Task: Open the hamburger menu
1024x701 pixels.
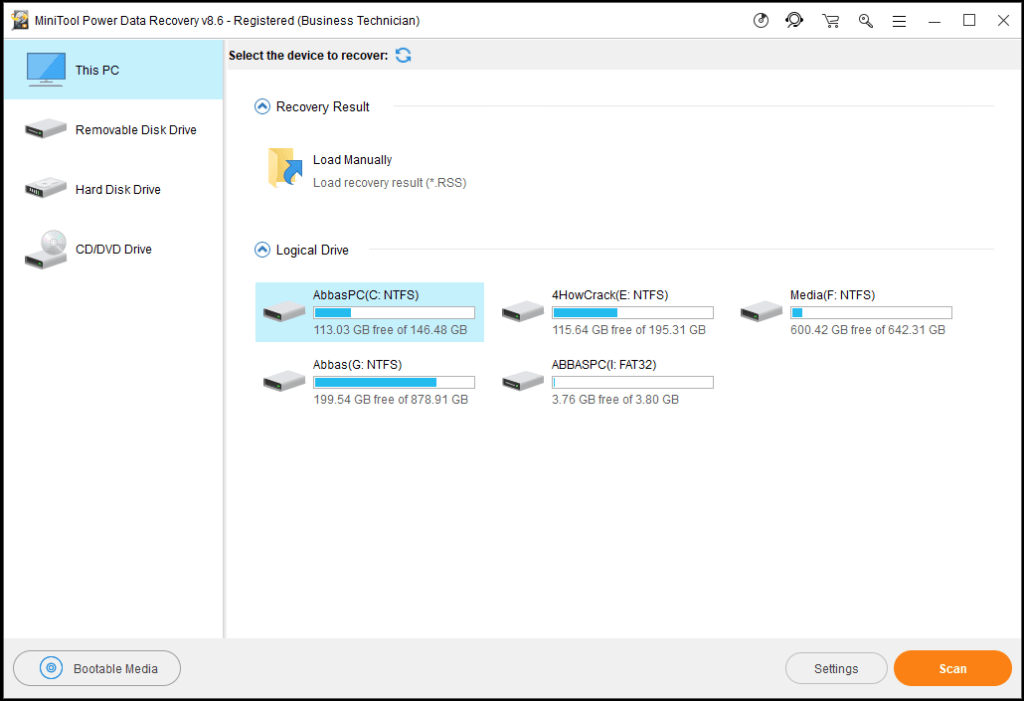Action: [899, 22]
